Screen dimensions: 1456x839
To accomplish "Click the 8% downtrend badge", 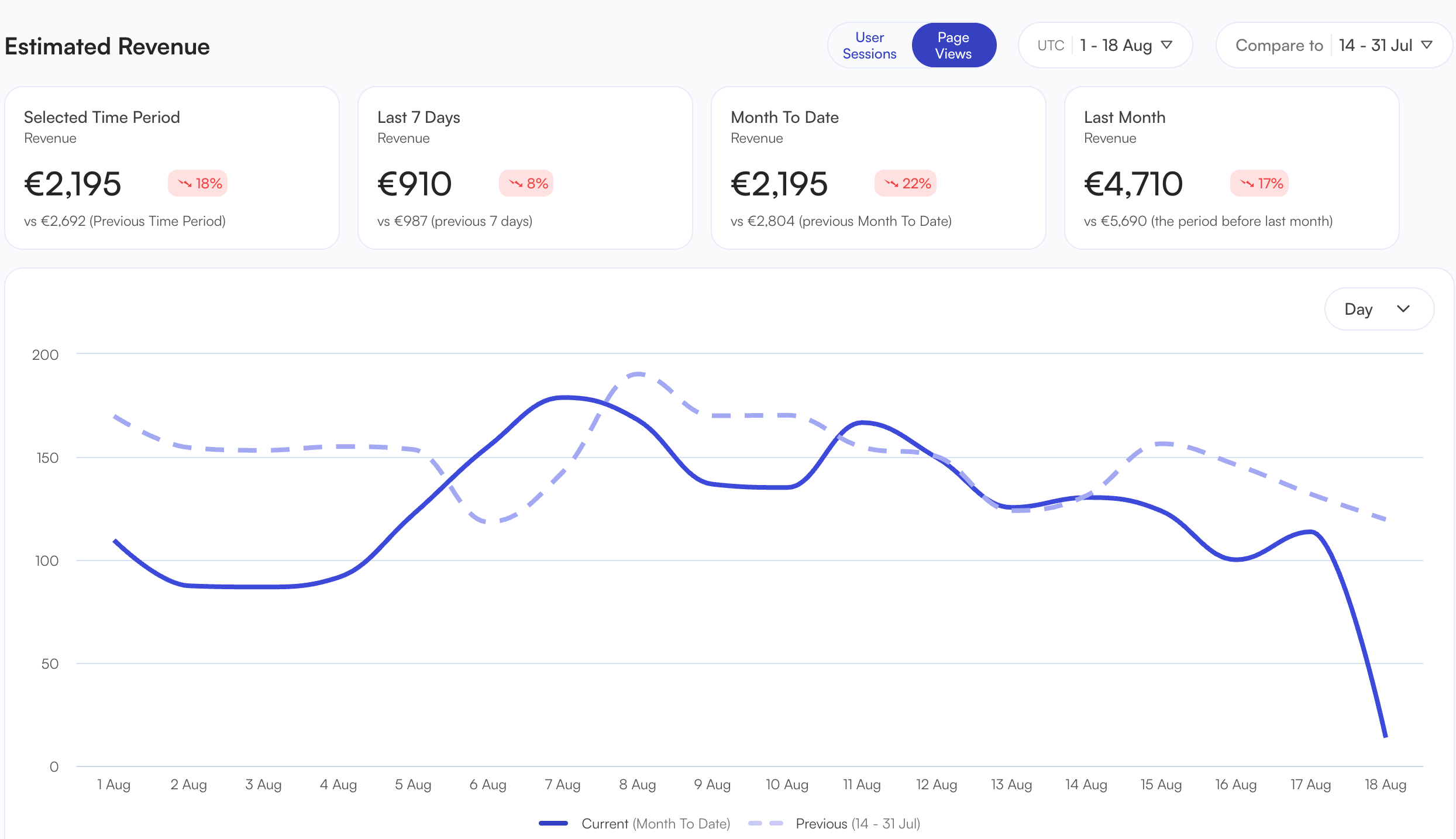I will (x=526, y=184).
